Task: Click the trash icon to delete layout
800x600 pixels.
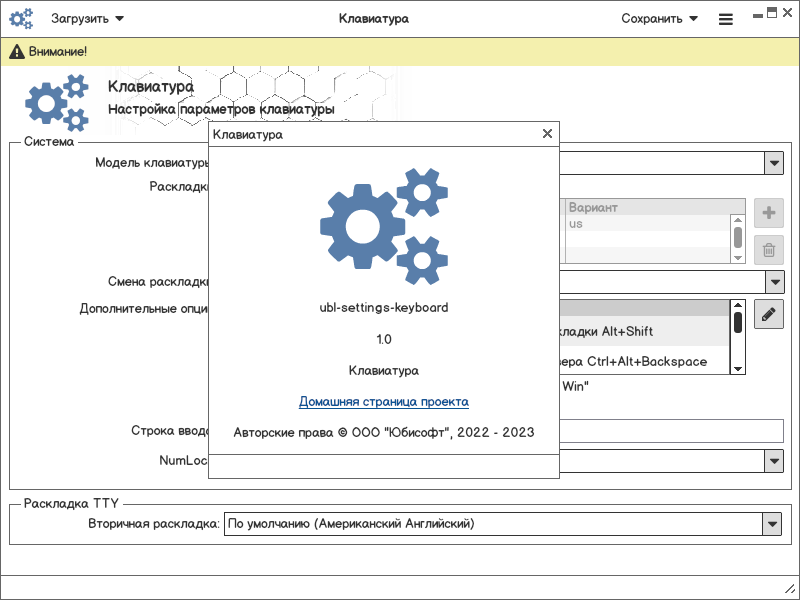Action: pyautogui.click(x=768, y=250)
